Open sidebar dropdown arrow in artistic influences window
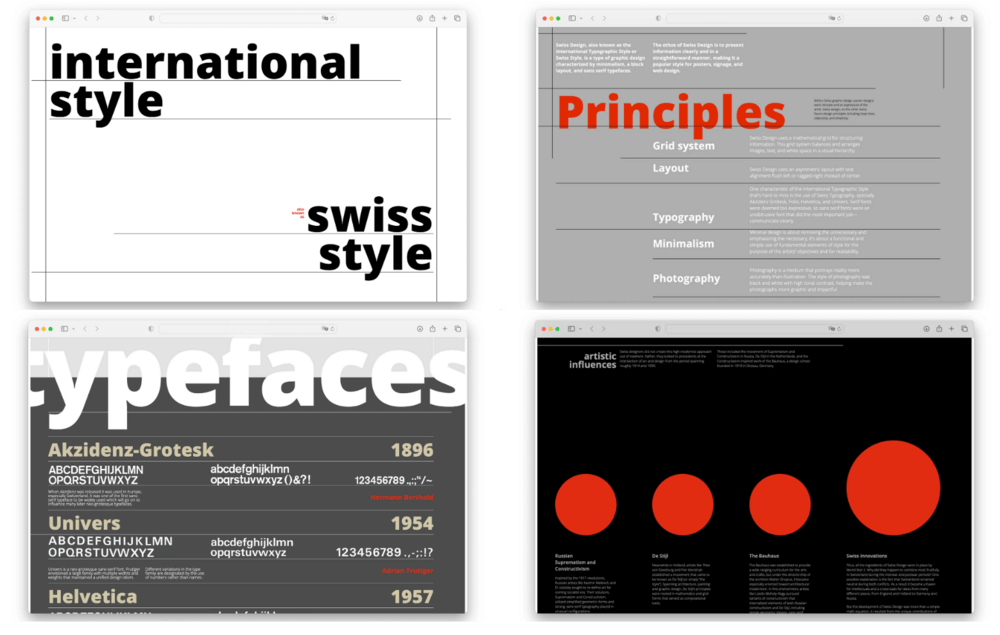This screenshot has height=635, width=1000. (581, 329)
